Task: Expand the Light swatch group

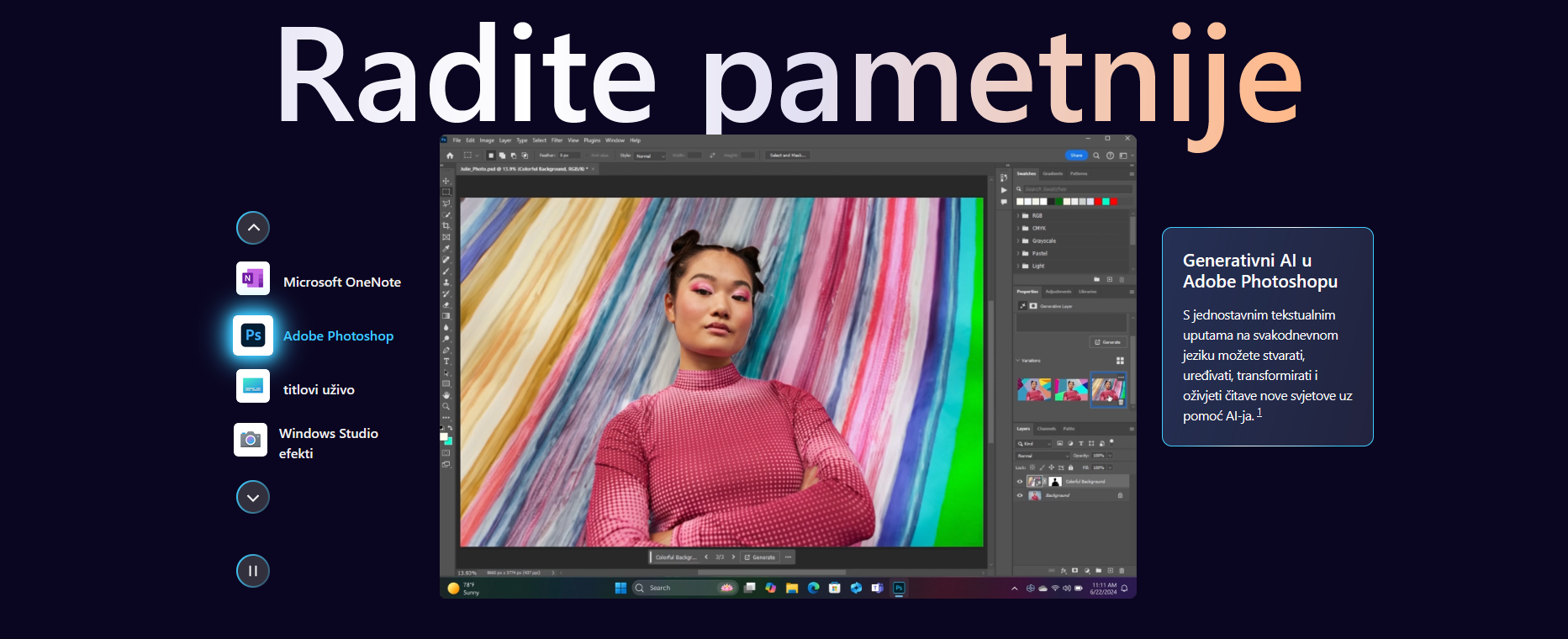Action: (1018, 266)
